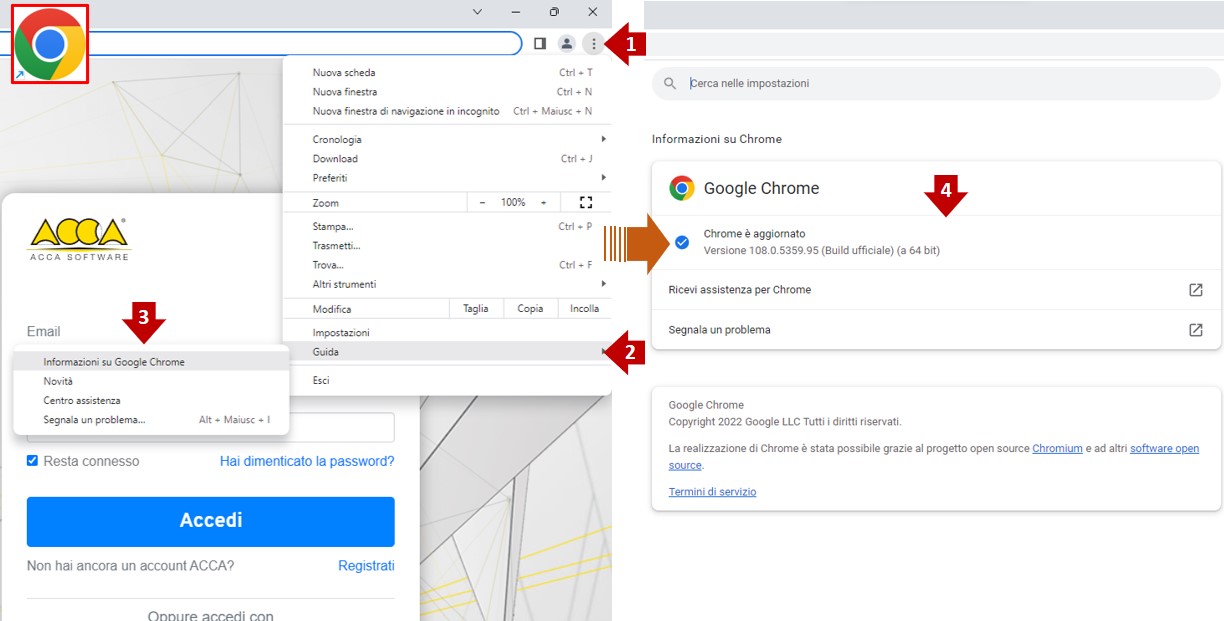Select Centro assistenza in the Guida submenu

[82, 400]
